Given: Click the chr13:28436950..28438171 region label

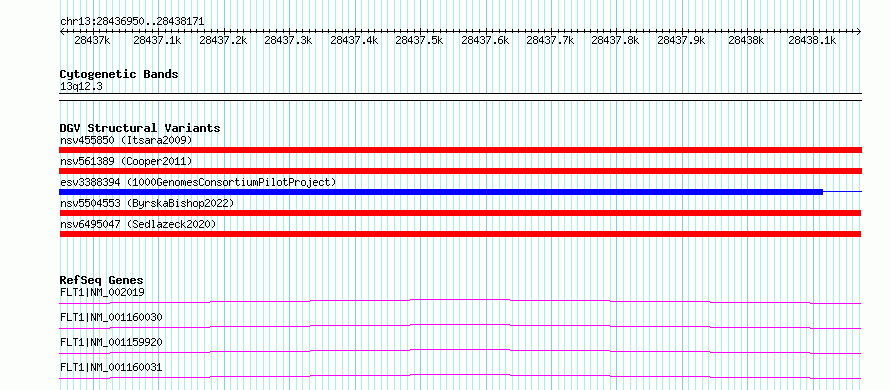Looking at the screenshot, I should coord(132,21).
